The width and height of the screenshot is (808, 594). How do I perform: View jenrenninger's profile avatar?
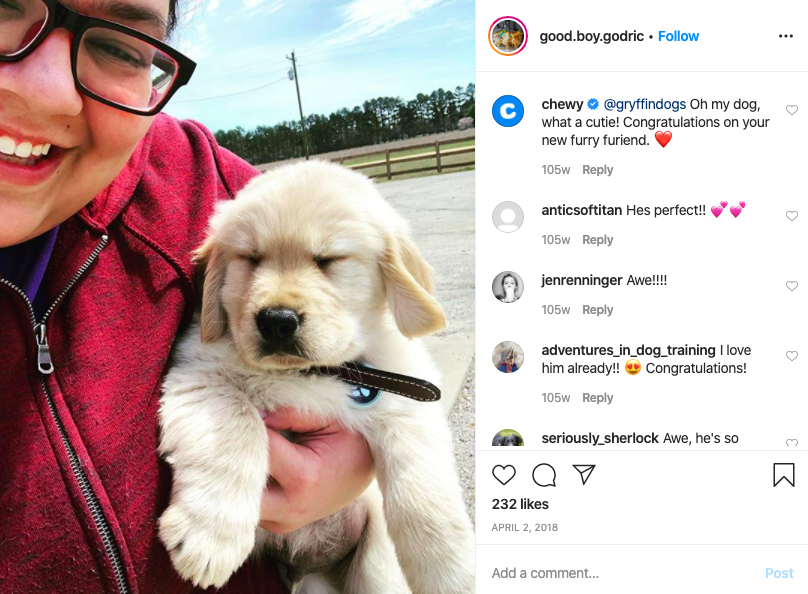[x=508, y=286]
